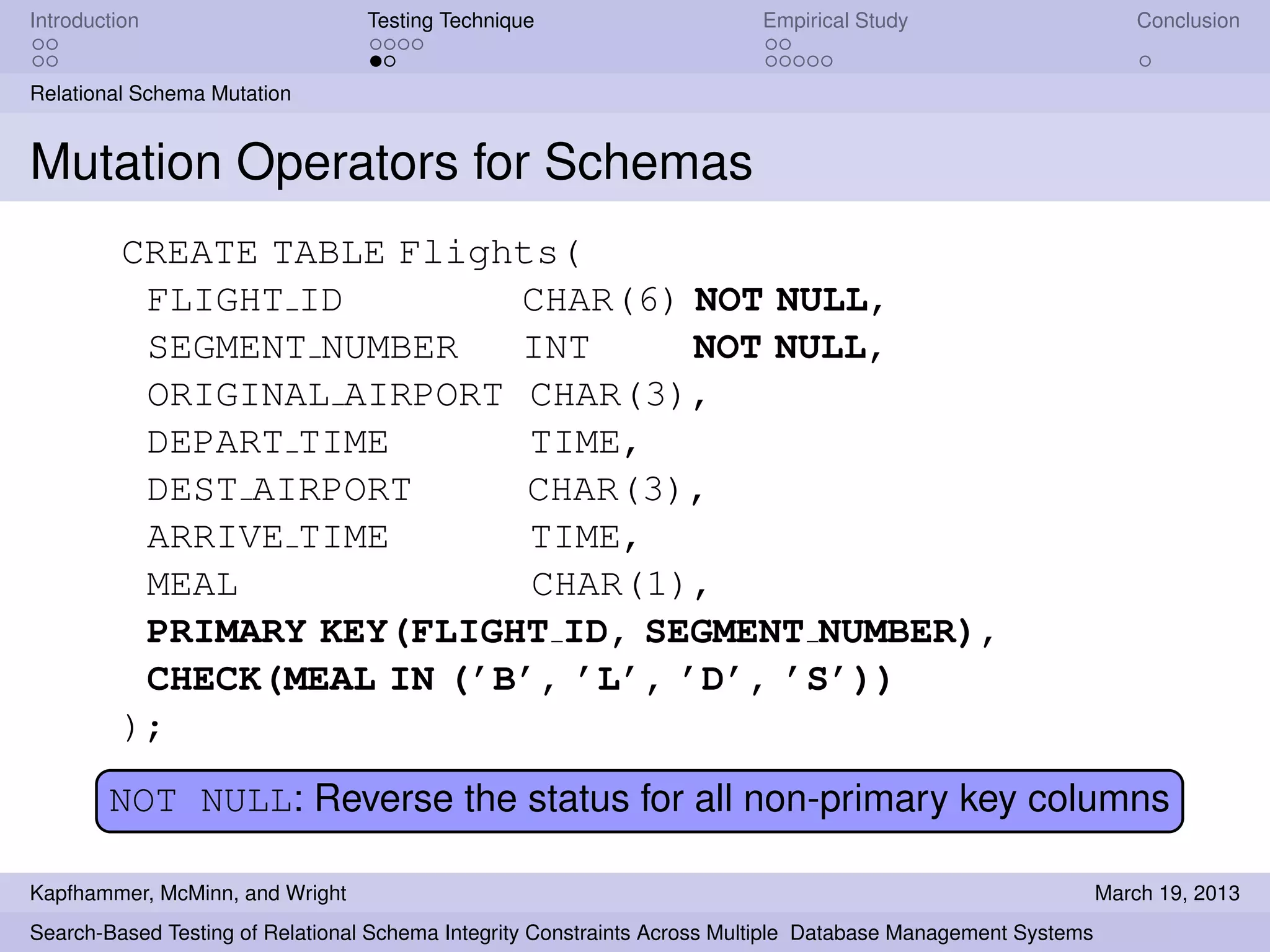This screenshot has height=952, width=1270.
Task: Select the Relational Schema Mutation subsection label
Action: [x=161, y=94]
